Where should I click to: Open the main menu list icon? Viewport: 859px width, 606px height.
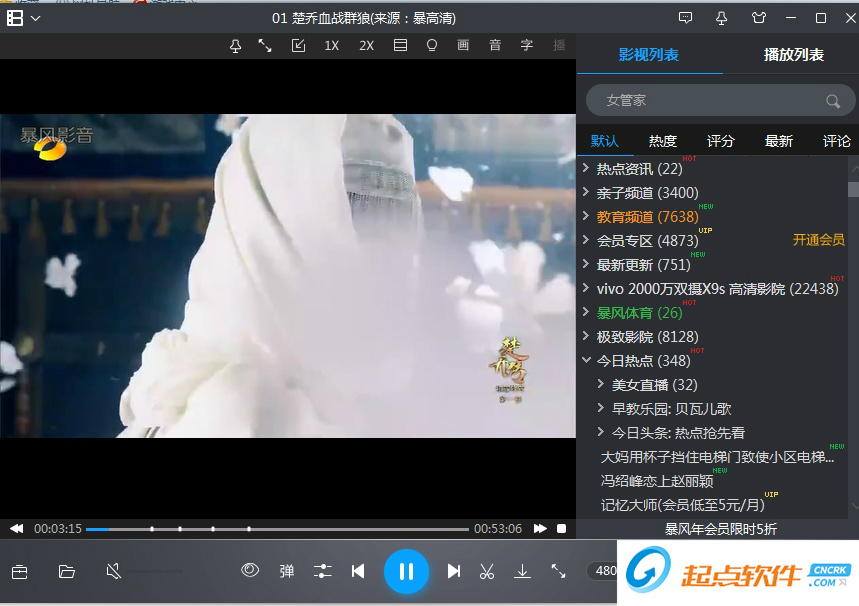tap(15, 18)
